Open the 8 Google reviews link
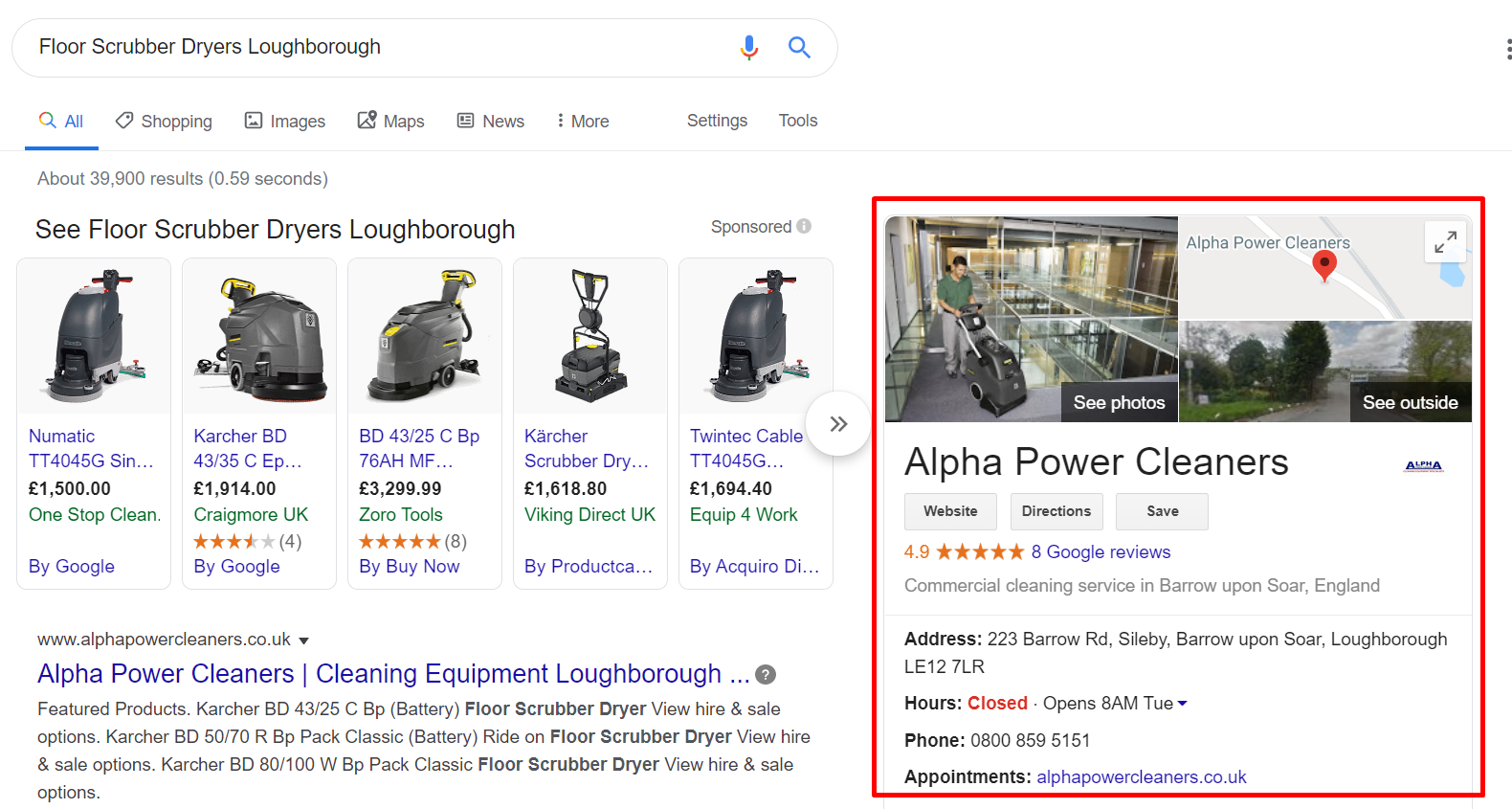 [x=1101, y=552]
